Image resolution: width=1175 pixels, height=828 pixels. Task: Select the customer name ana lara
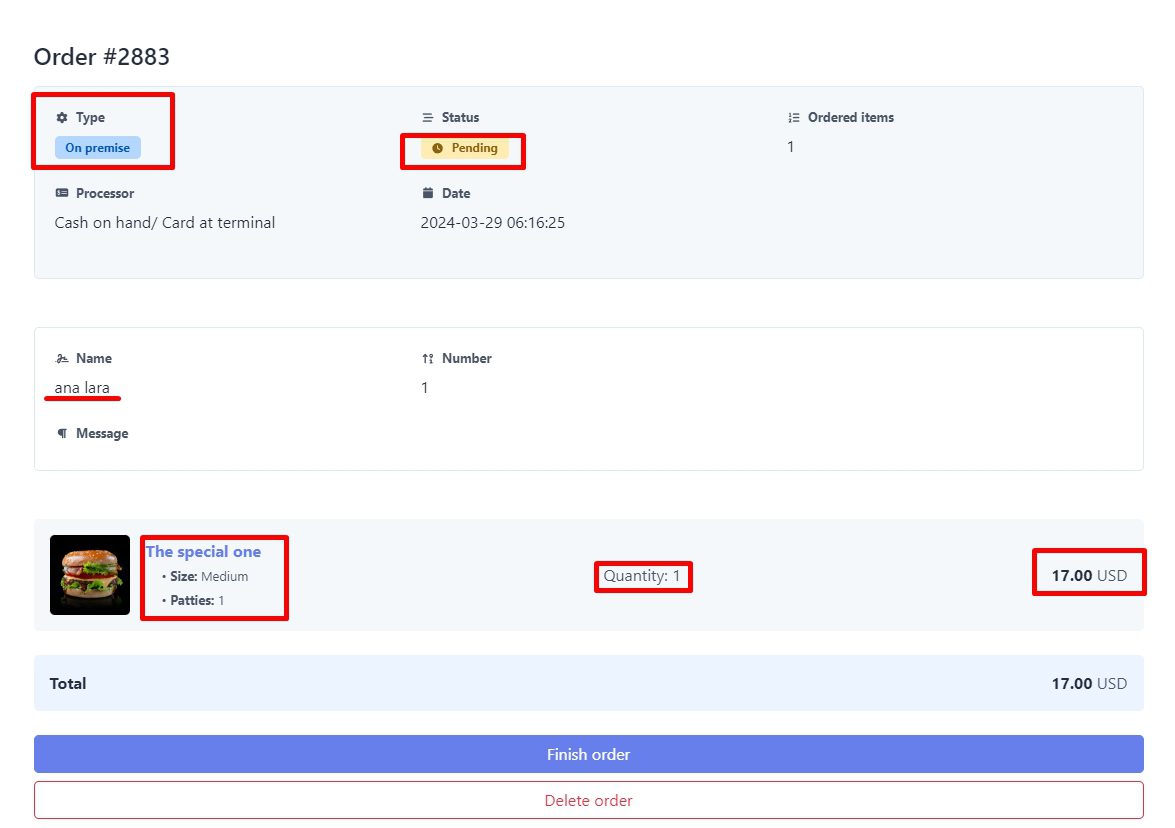click(82, 388)
